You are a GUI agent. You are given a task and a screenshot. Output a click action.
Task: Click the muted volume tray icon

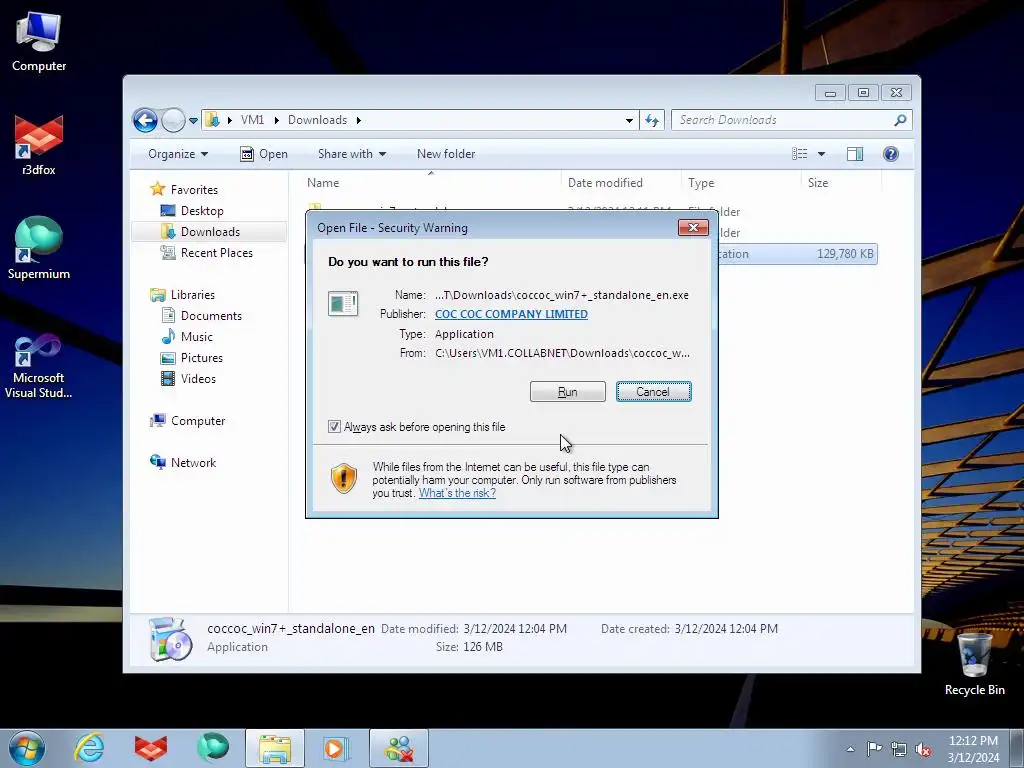click(923, 749)
